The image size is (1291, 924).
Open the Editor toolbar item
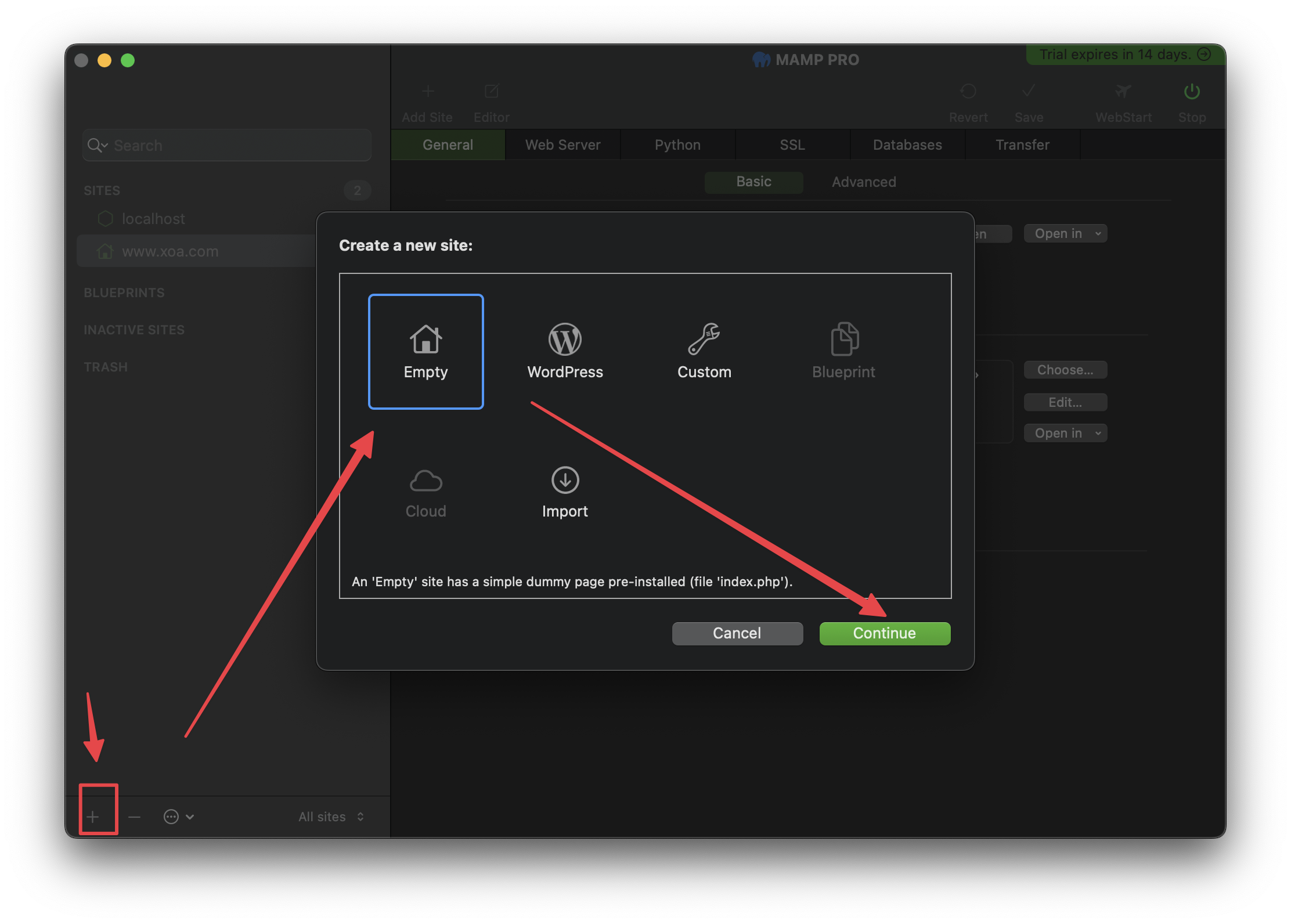492,103
